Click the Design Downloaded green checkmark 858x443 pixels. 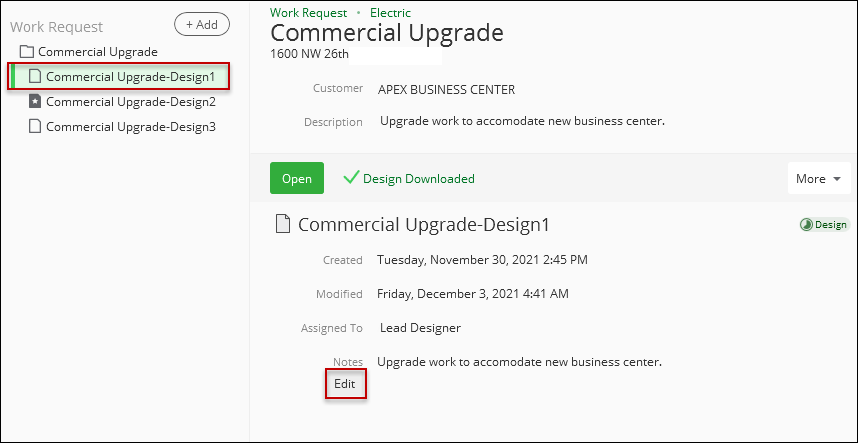(x=351, y=177)
